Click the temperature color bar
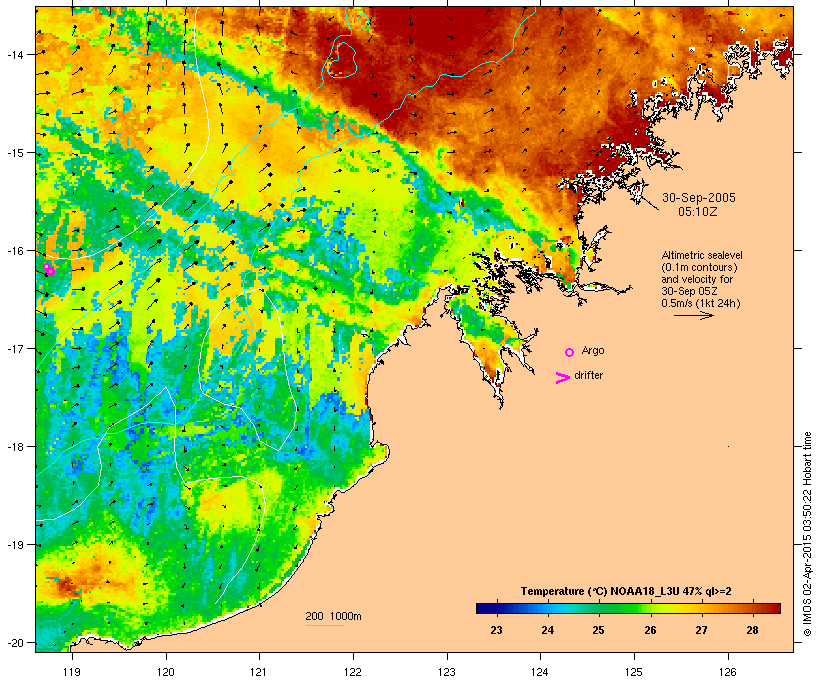This screenshot has height=680, width=820. tap(628, 608)
